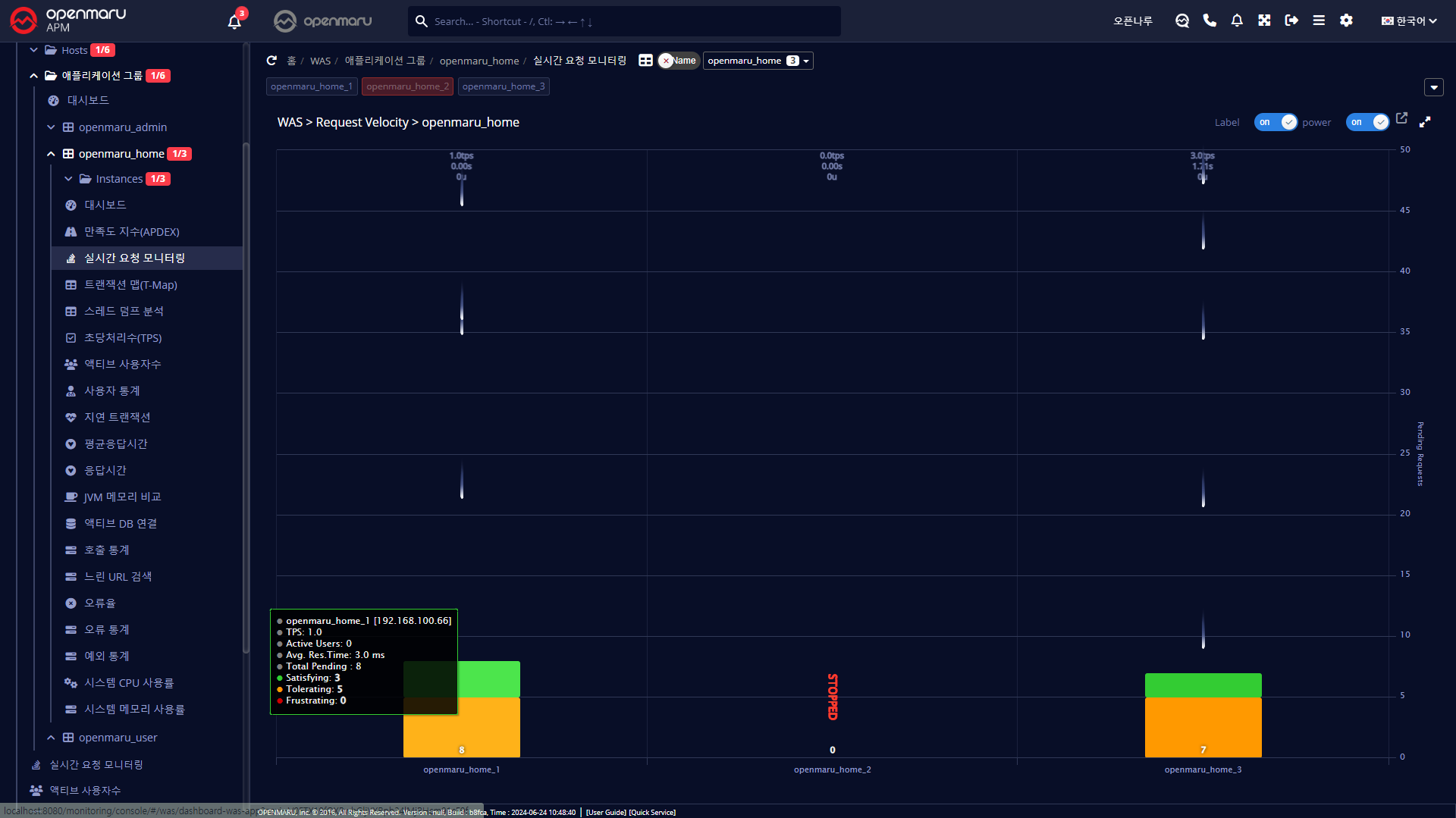
Task: Toggle the power switch off
Action: 1367,122
